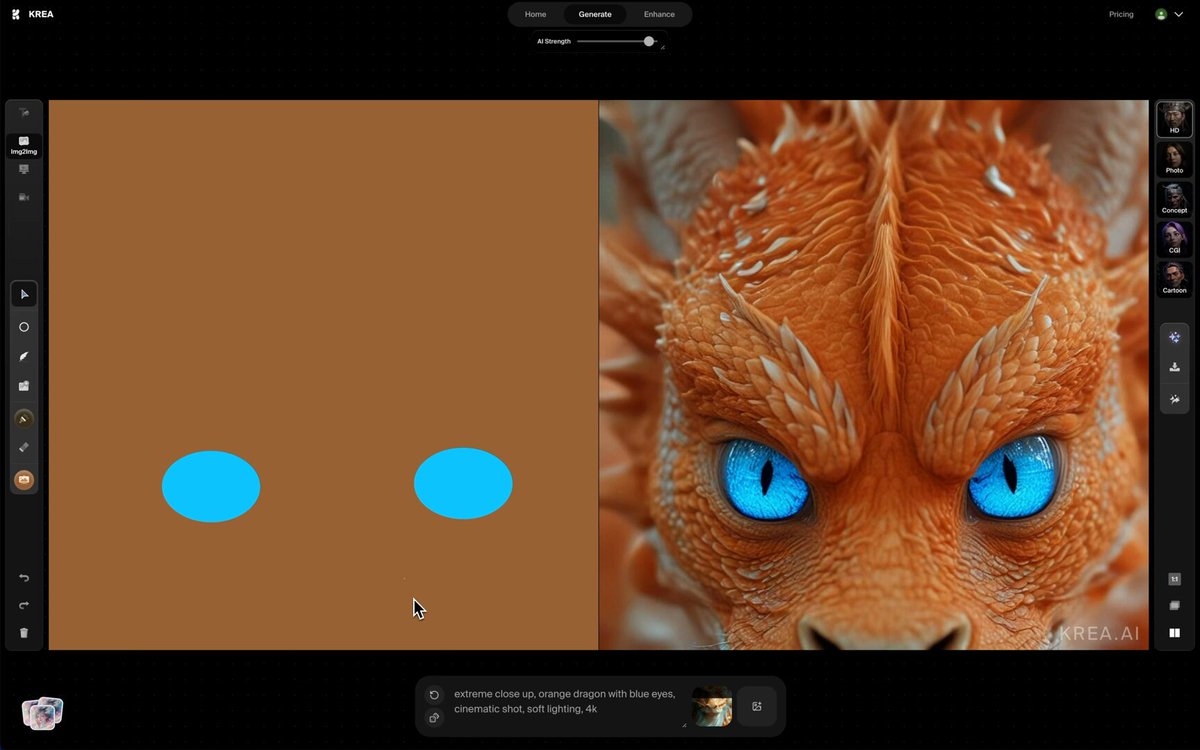1200x750 pixels.
Task: Select the screen share input mode
Action: [x=24, y=169]
